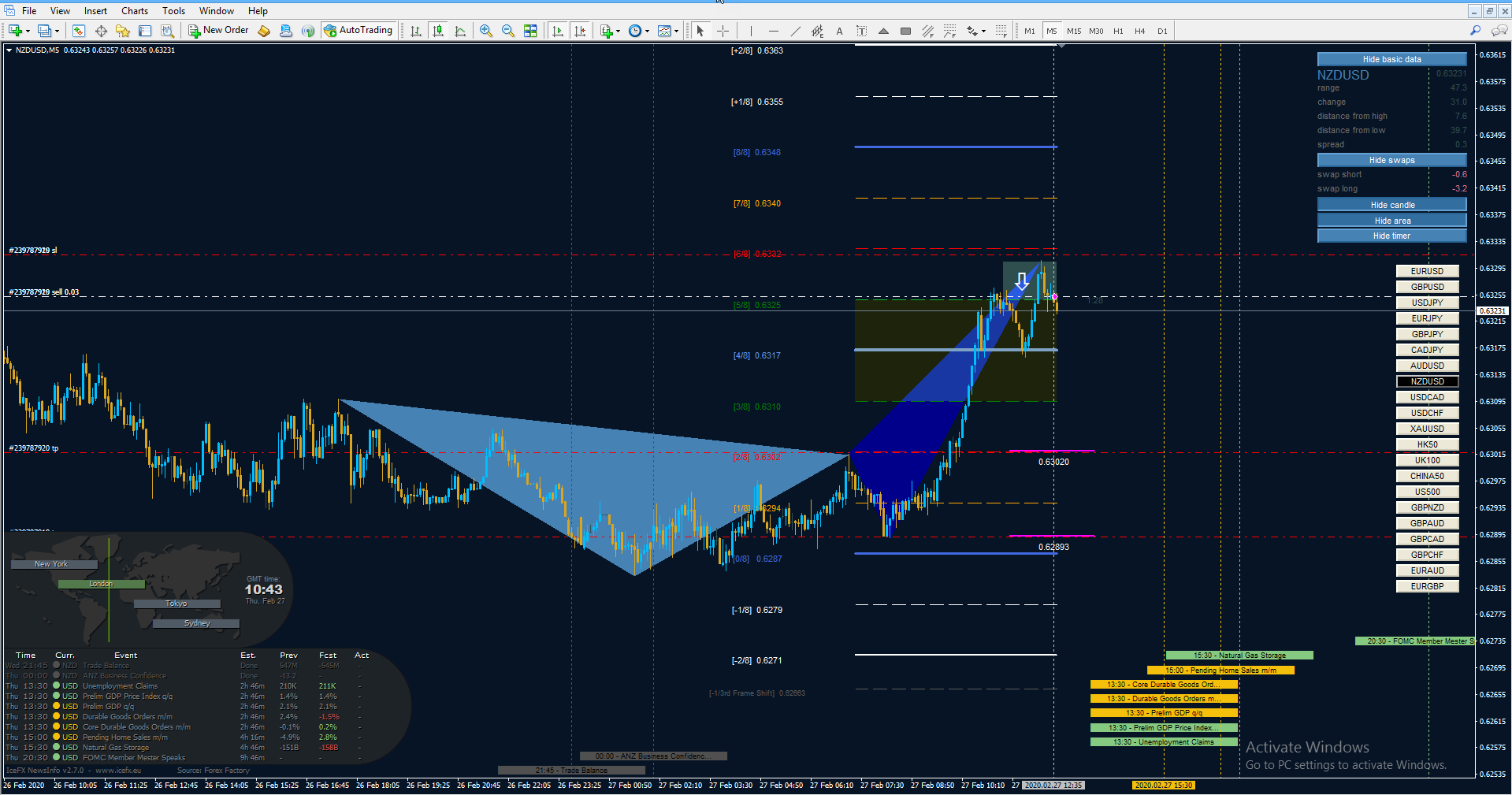The width and height of the screenshot is (1512, 795).
Task: Click the New Order button
Action: point(218,31)
